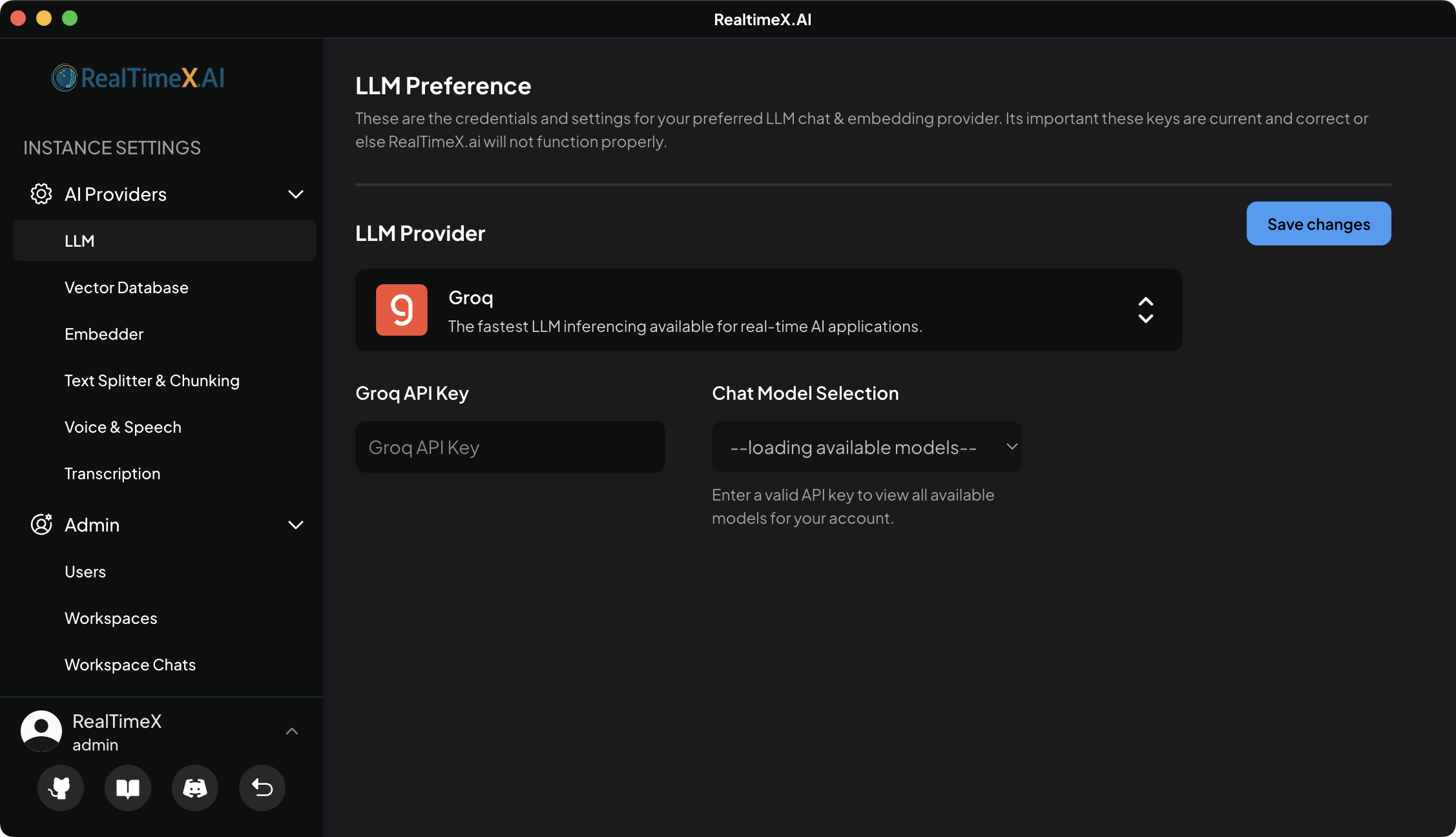
Task: Collapse the RealTimeX account panel
Action: point(292,730)
